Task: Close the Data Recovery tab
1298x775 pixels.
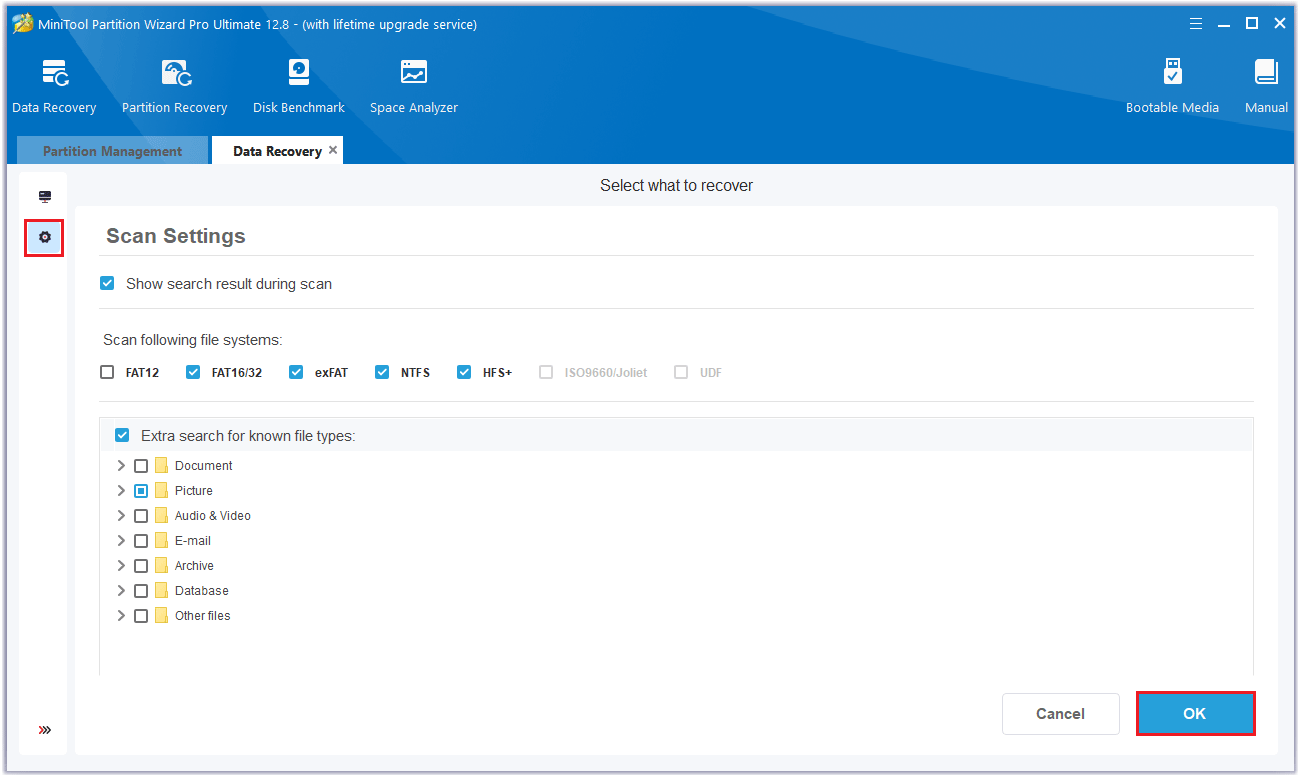Action: click(333, 150)
